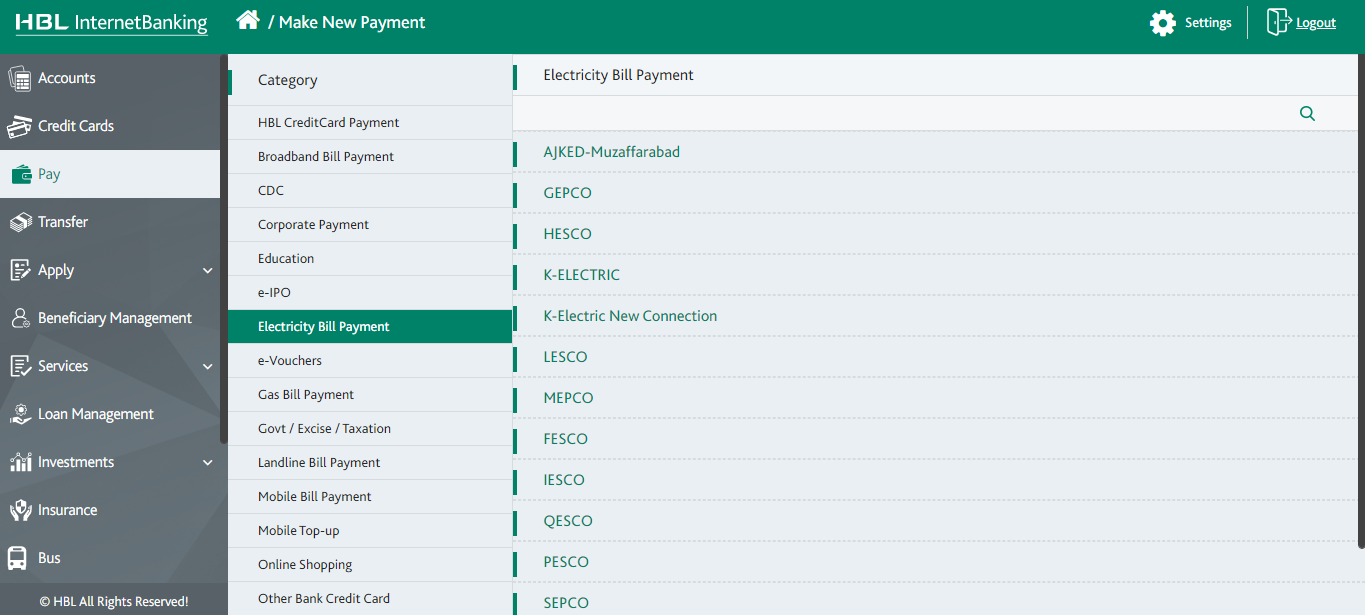Select K-ELECTRIC biller
The image size is (1365, 615).
tap(581, 275)
